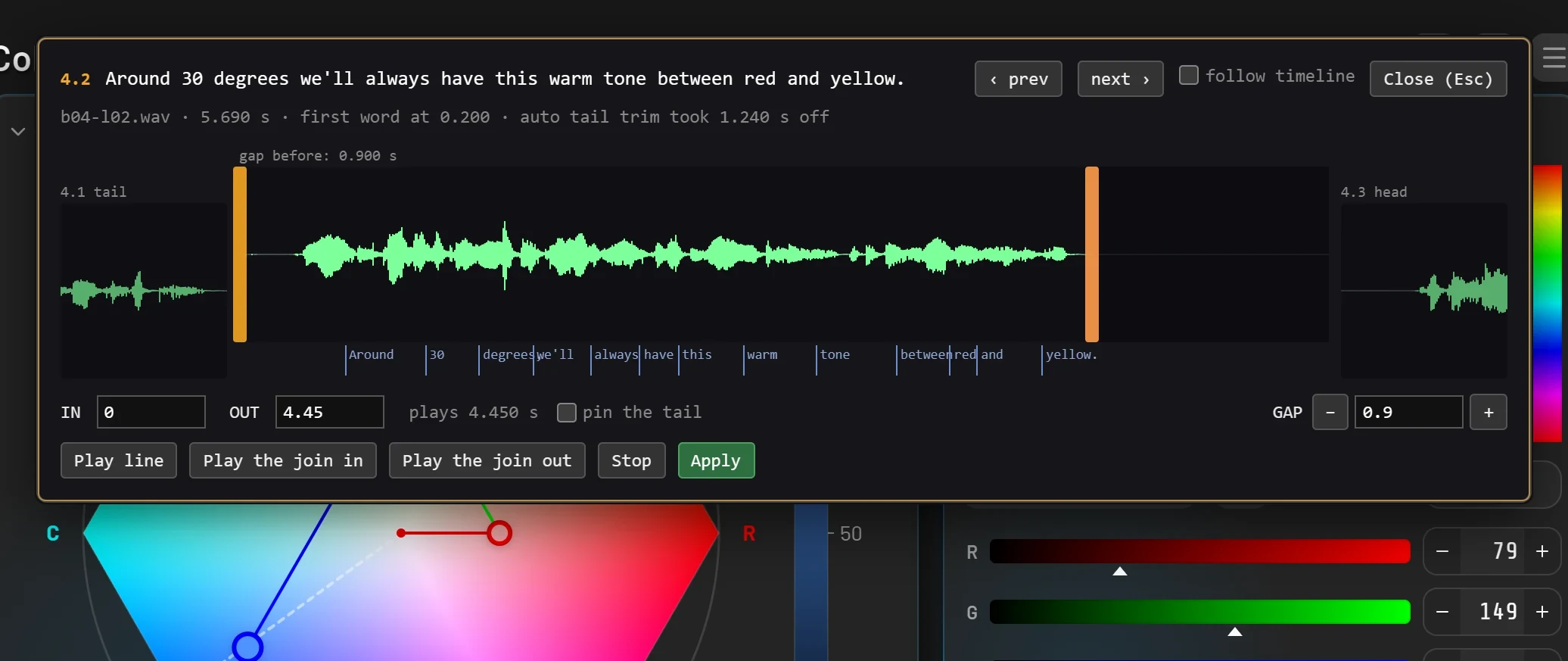
Task: Click the 'between' word marker
Action: tap(923, 355)
